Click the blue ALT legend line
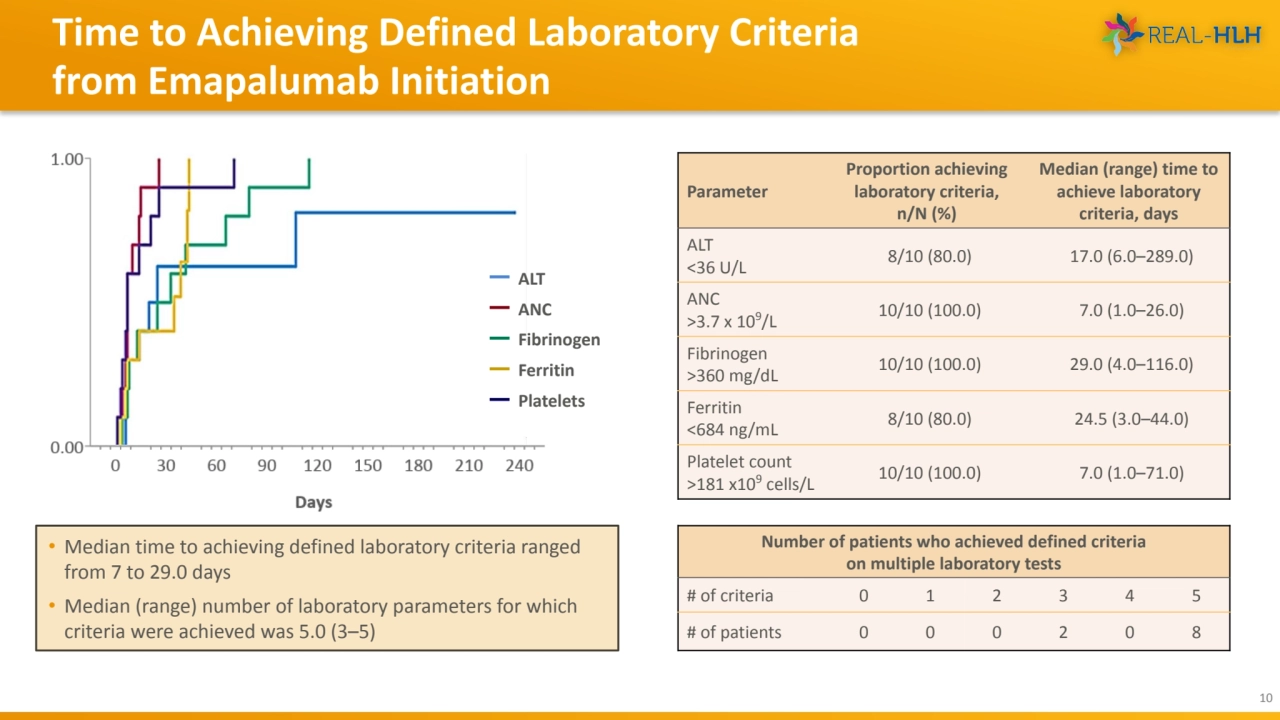This screenshot has height=720, width=1280. [x=501, y=279]
